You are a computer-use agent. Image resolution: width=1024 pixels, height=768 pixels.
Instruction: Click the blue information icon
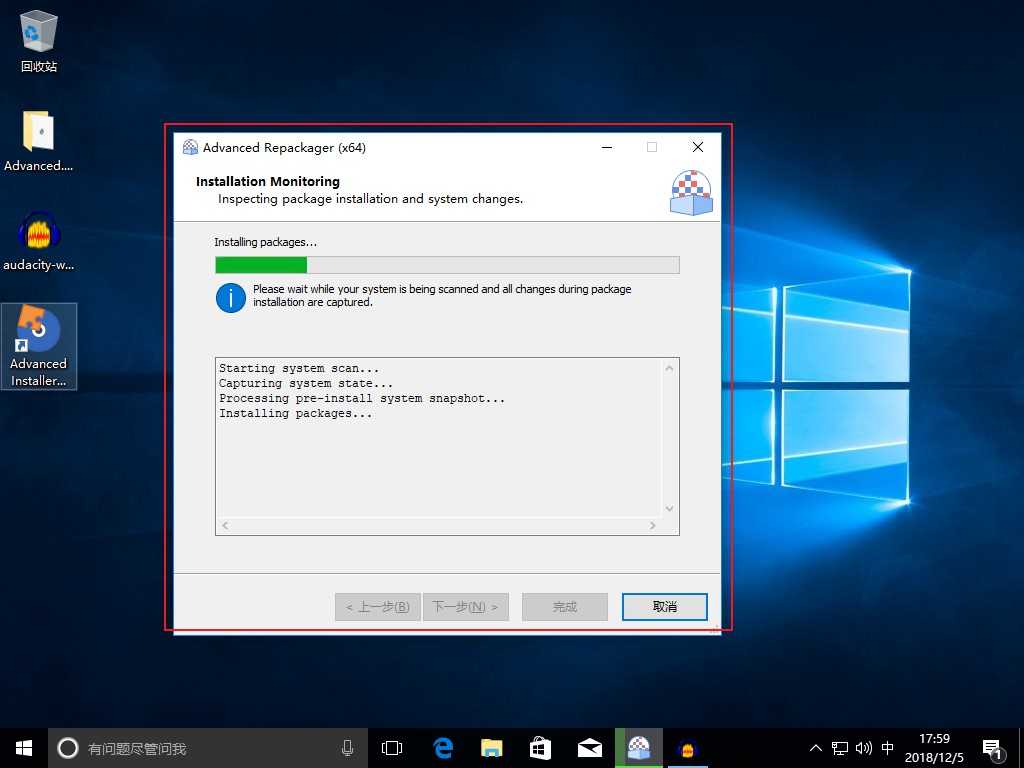click(231, 298)
